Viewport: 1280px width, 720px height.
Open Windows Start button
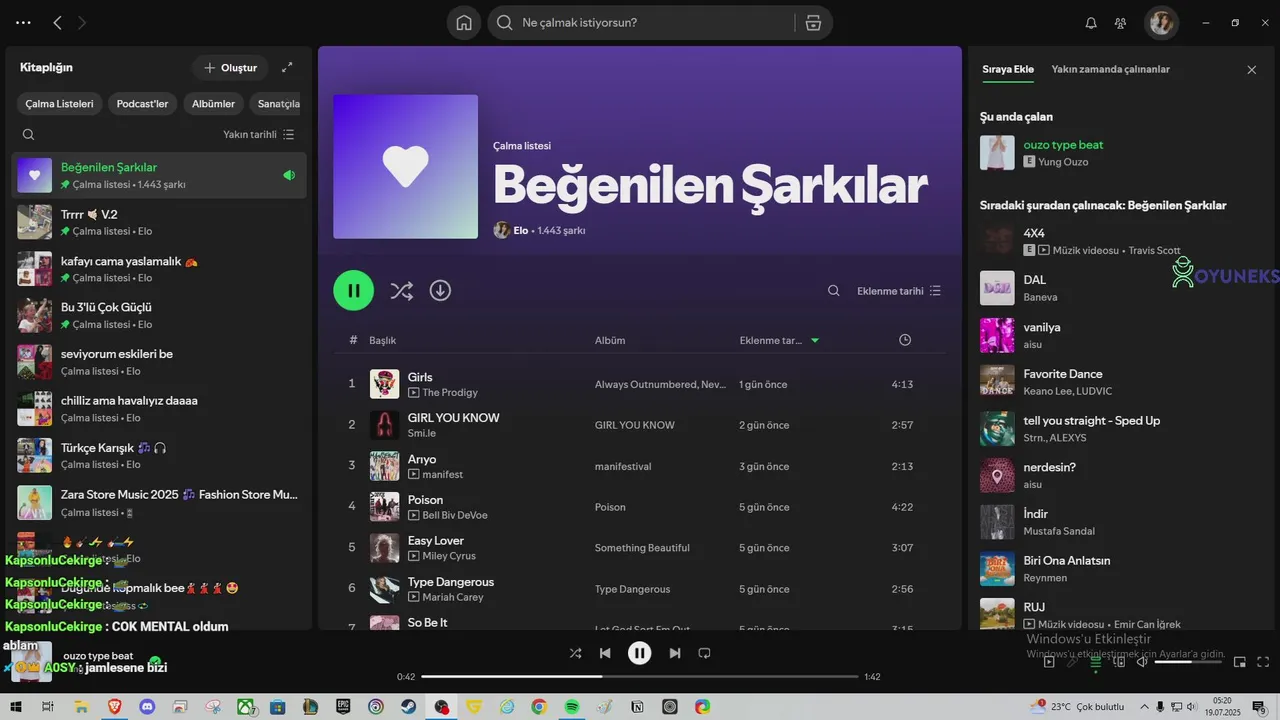pyautogui.click(x=14, y=706)
